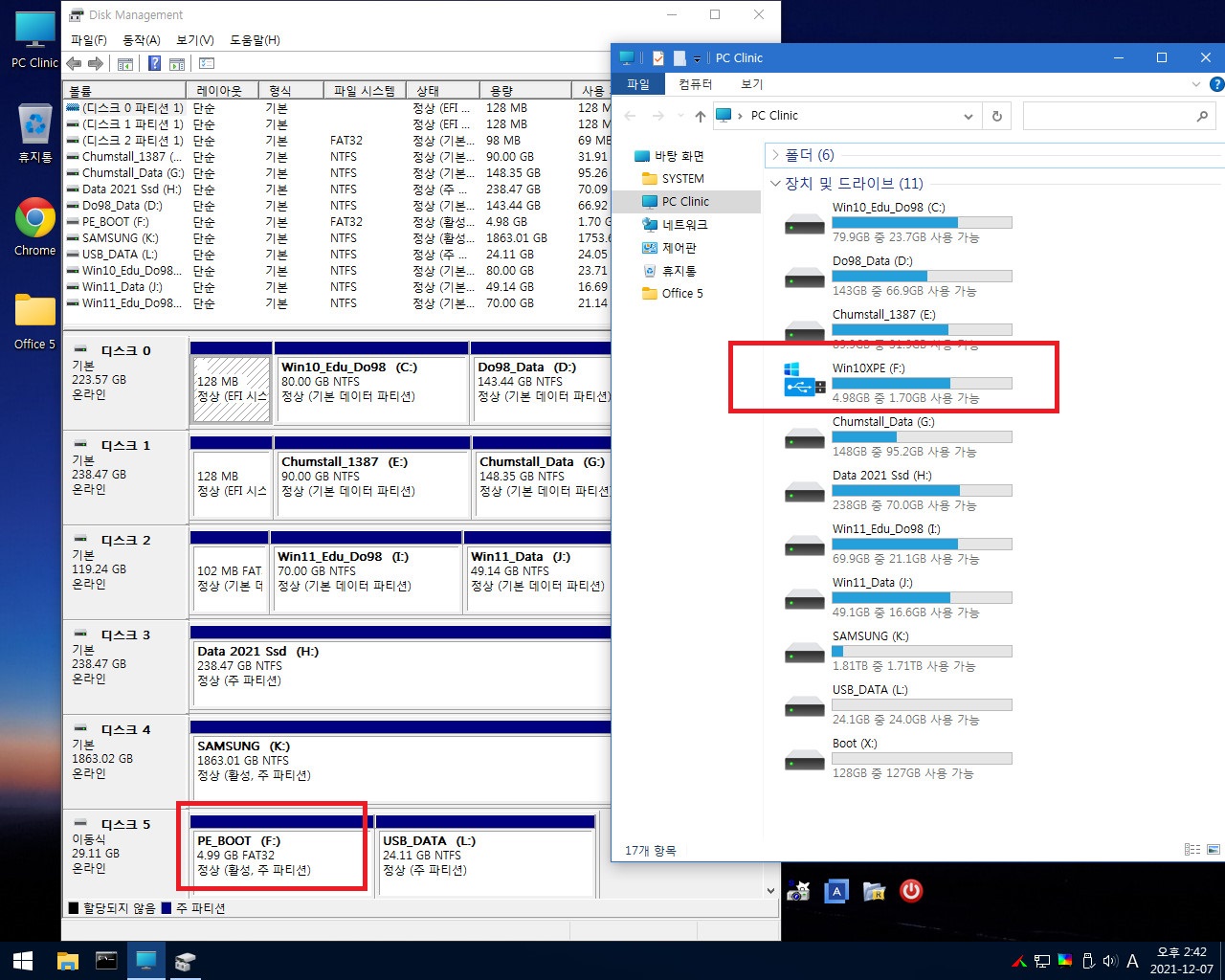Viewport: 1225px width, 980px height.
Task: Switch explorer to details view in status bar
Action: [x=1192, y=850]
